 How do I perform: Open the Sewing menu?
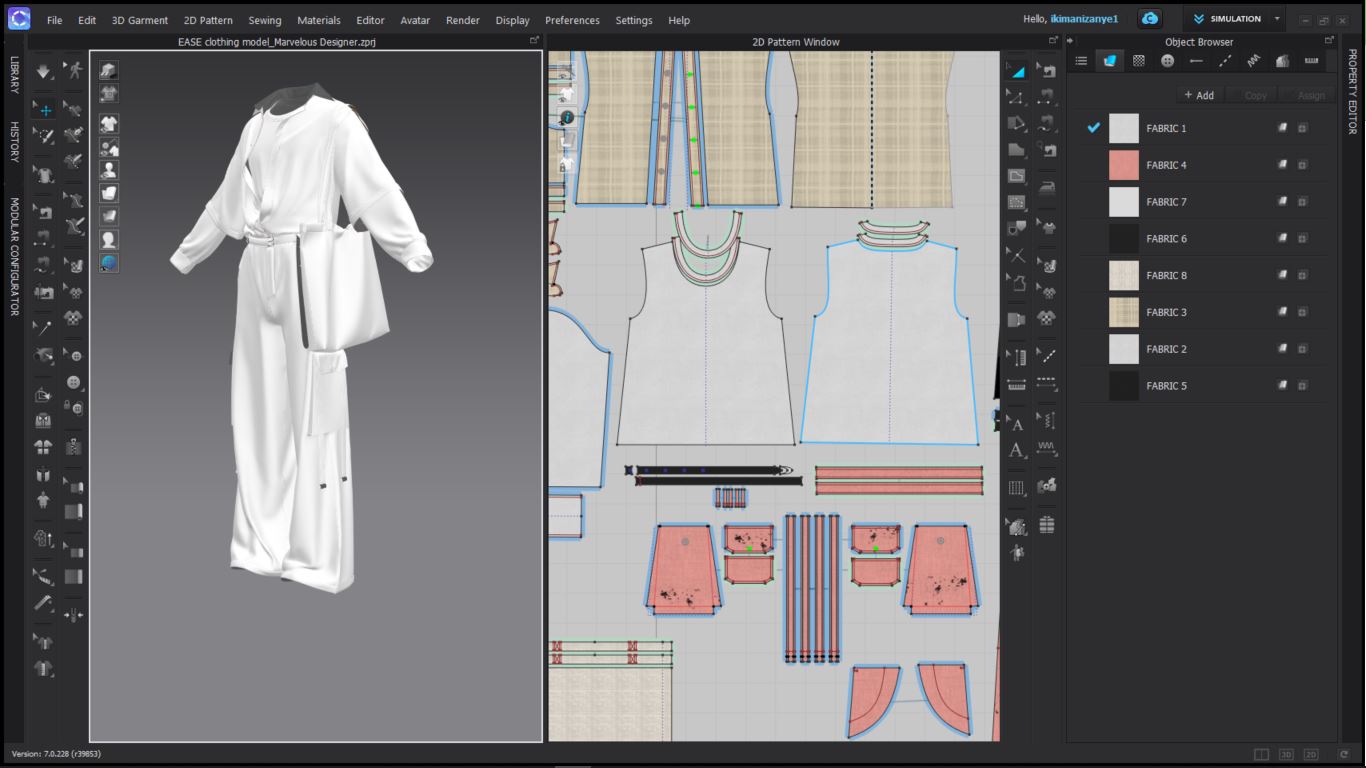pos(265,20)
